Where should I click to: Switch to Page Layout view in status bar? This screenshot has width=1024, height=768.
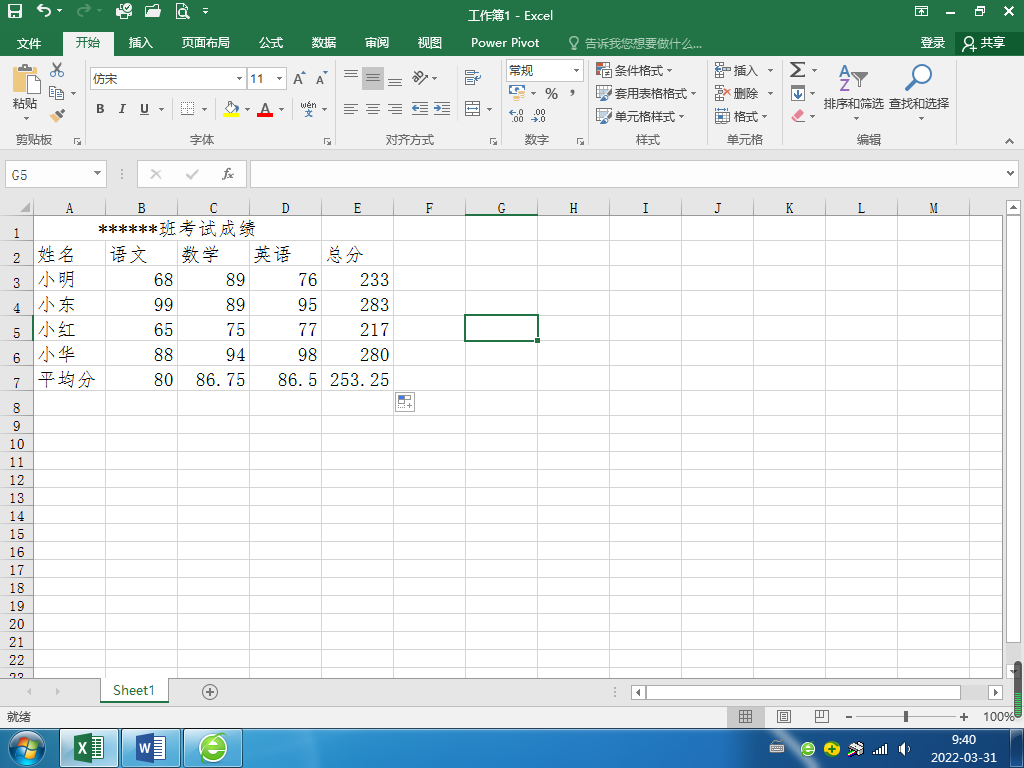[x=784, y=716]
